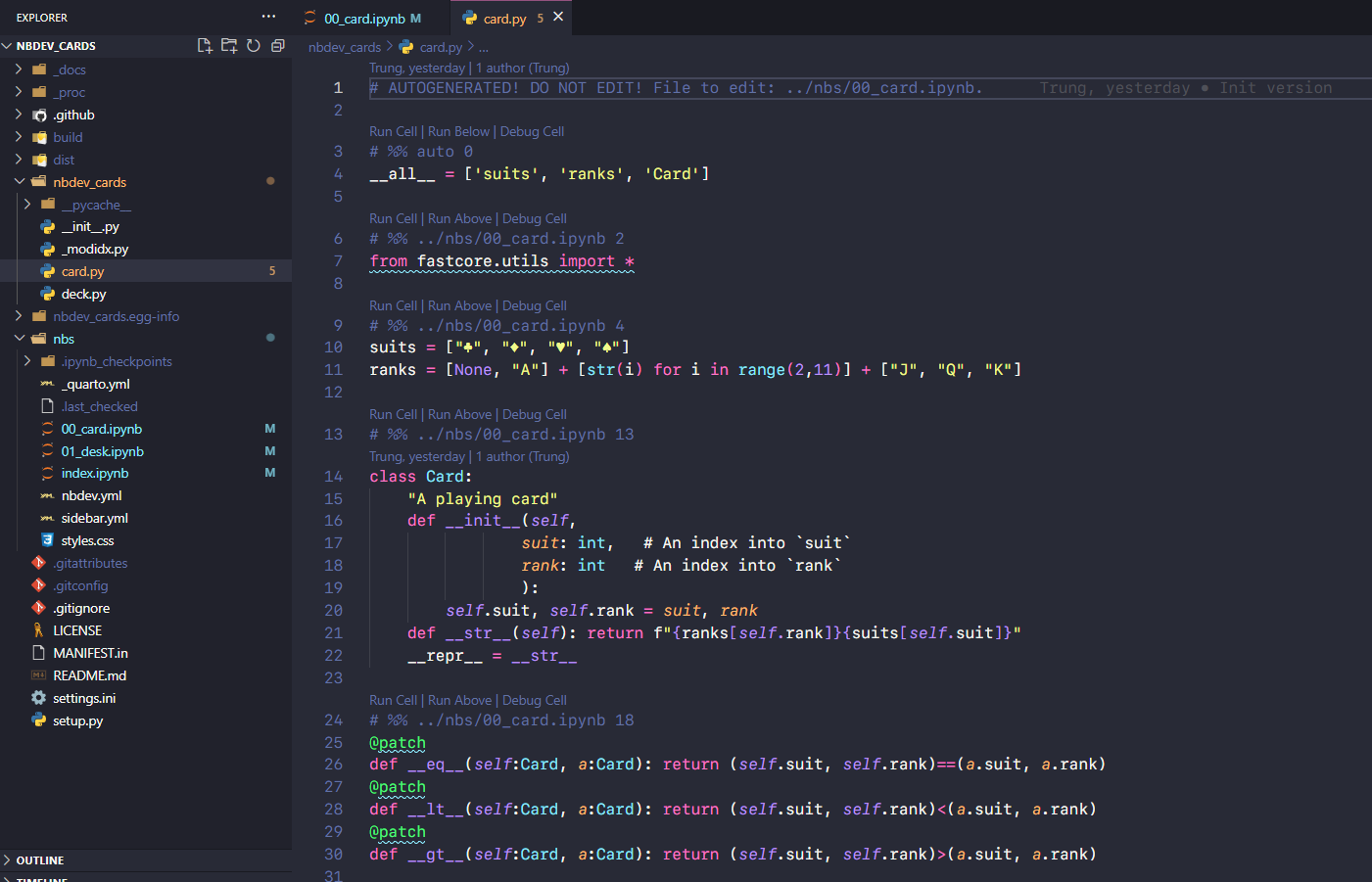This screenshot has width=1372, height=882.
Task: Open the Explorer more actions ellipsis
Action: [x=268, y=17]
